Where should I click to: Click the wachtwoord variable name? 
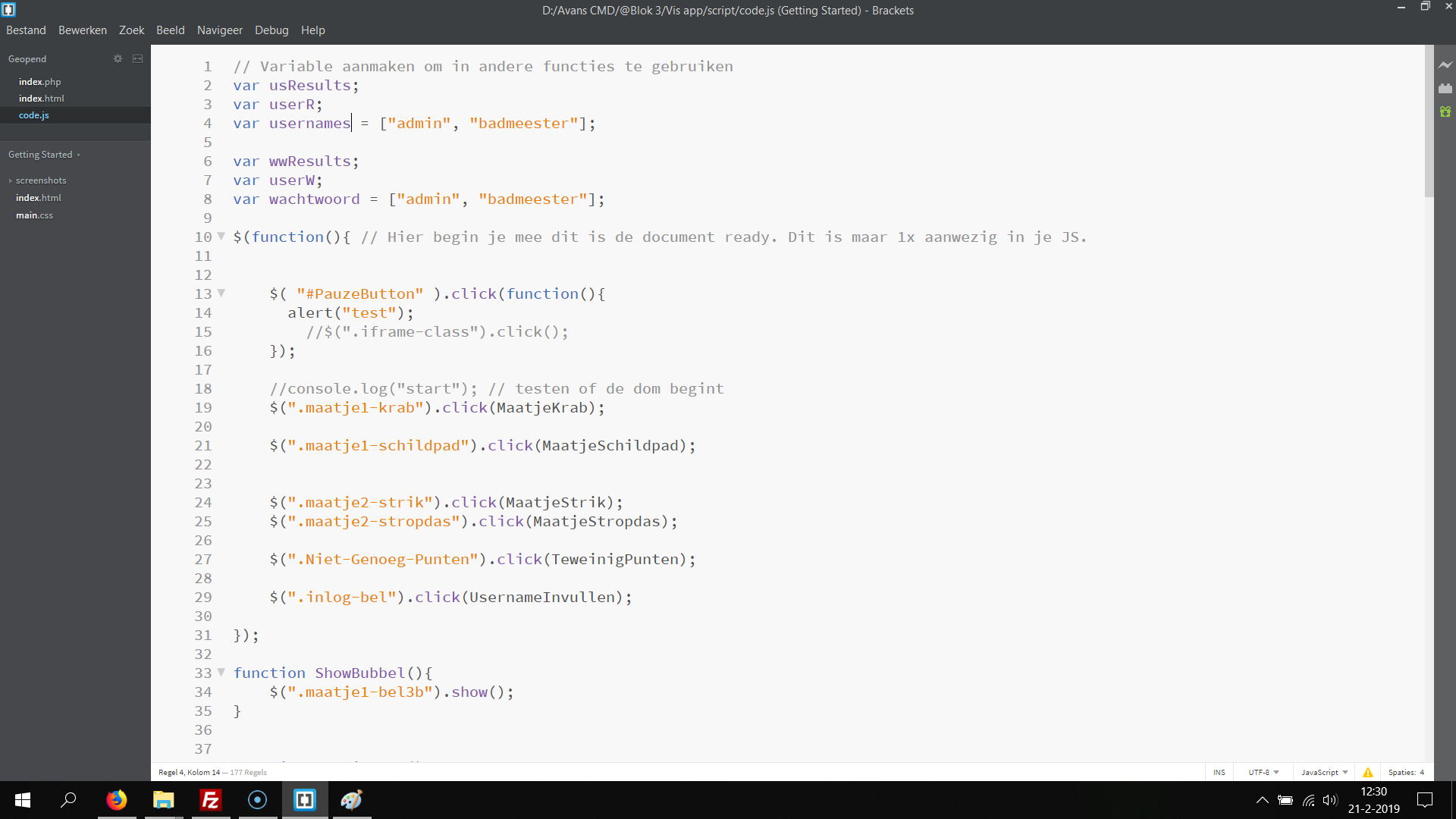coord(314,199)
